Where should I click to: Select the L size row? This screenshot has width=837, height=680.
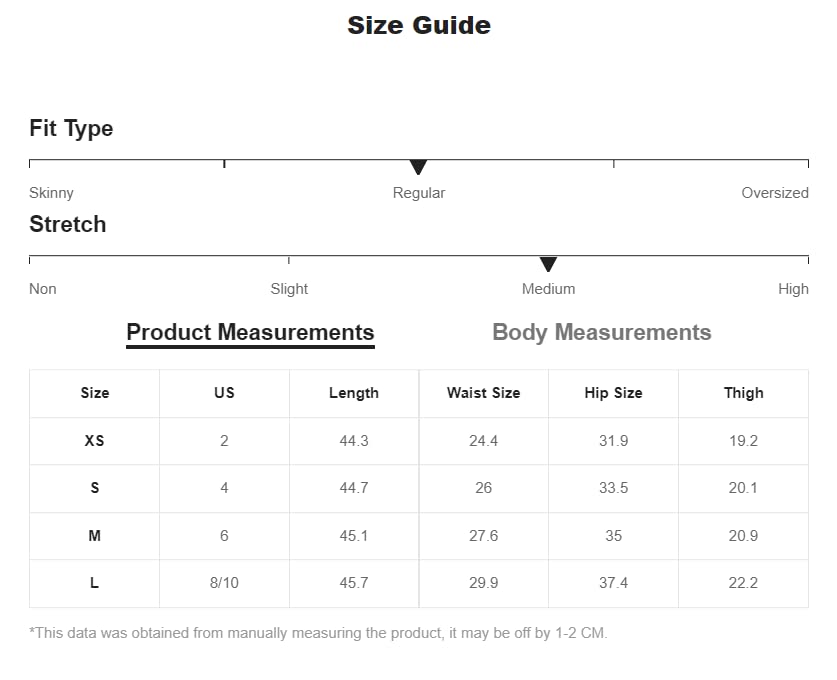(x=95, y=583)
